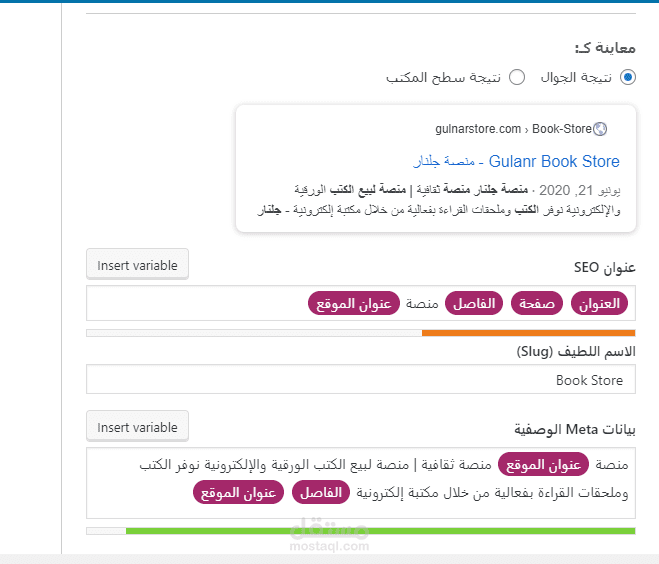Select the صفحة variable tag in SEO title

(x=538, y=303)
